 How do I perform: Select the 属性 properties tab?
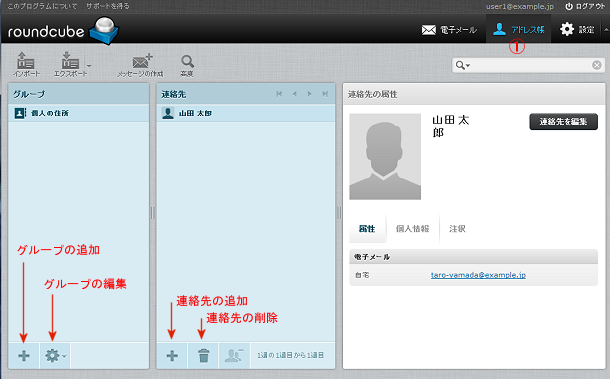coord(367,229)
